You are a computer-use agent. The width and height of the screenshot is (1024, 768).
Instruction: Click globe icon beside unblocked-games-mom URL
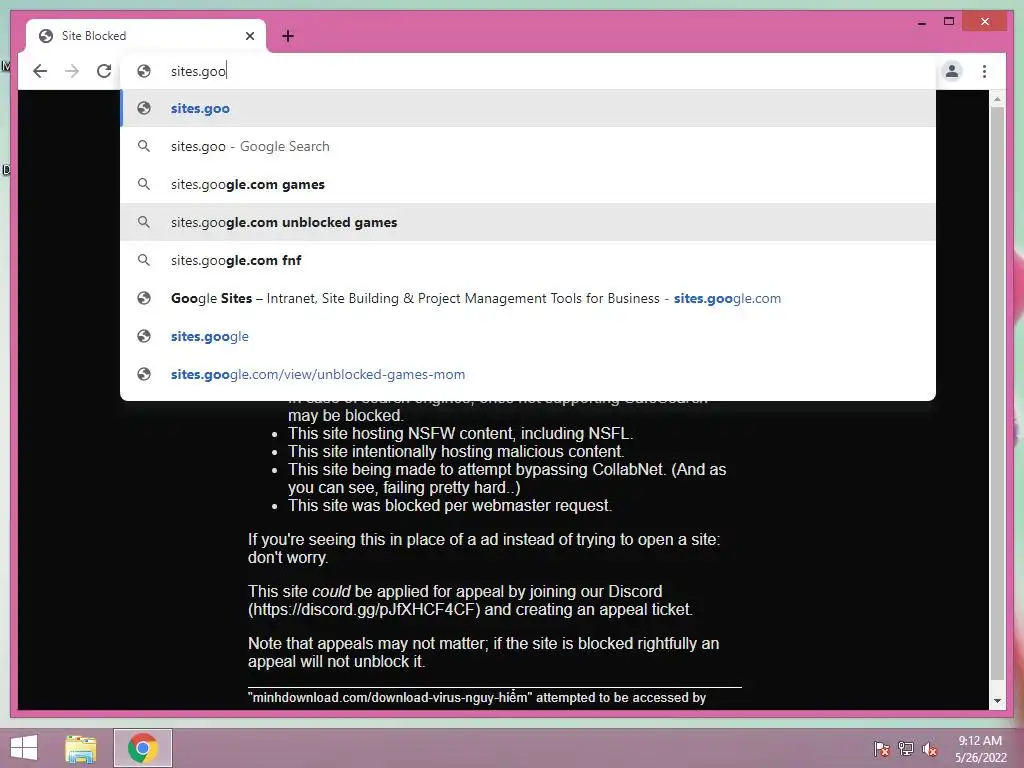pos(144,374)
